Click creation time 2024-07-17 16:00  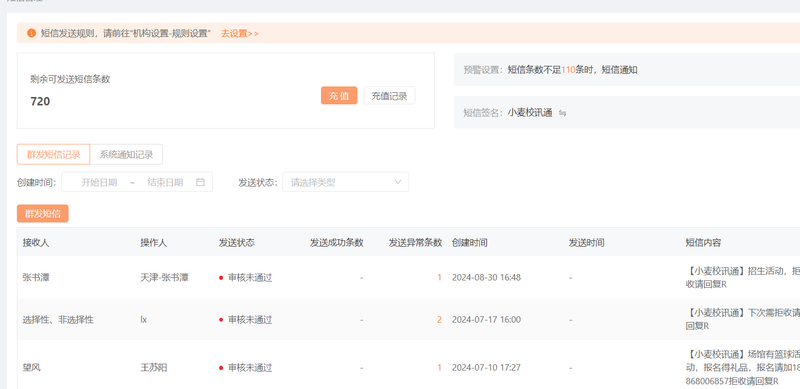(486, 320)
